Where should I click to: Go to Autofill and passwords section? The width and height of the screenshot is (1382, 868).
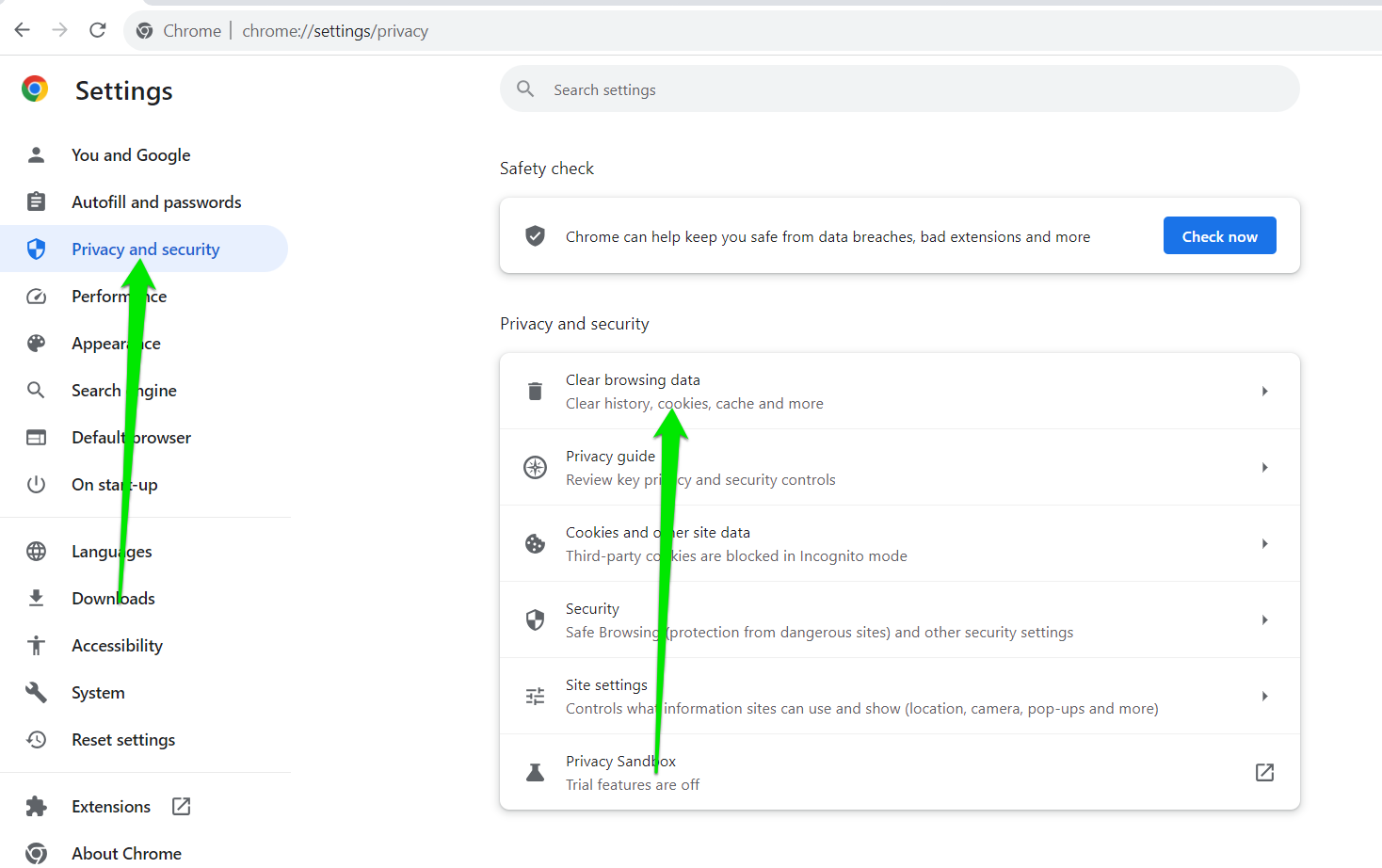click(144, 202)
